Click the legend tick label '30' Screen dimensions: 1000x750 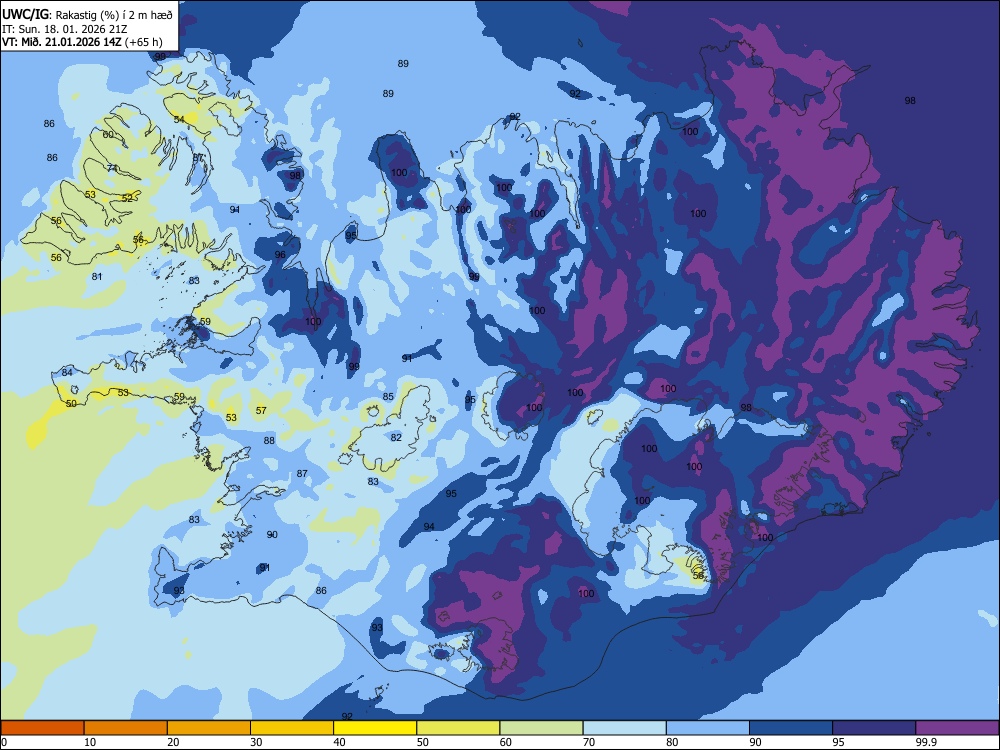[256, 742]
